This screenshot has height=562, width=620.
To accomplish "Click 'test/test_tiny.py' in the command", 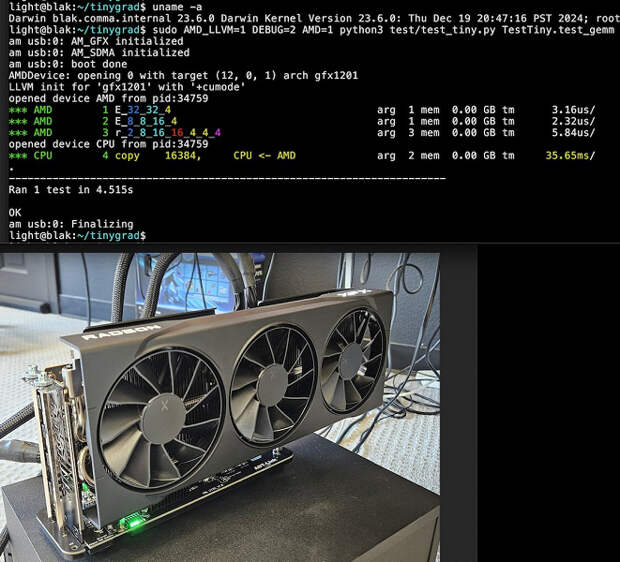I will tap(442, 30).
